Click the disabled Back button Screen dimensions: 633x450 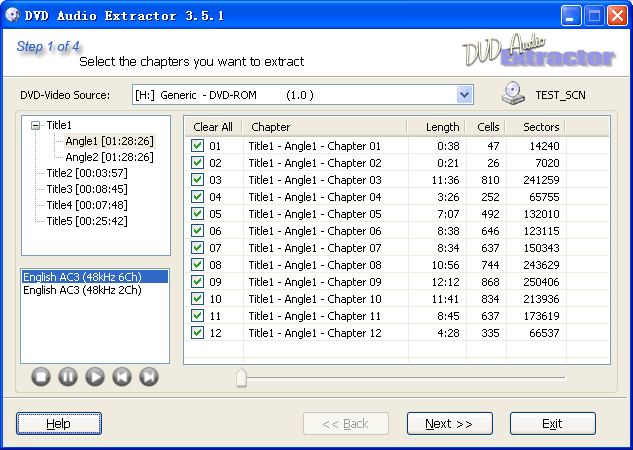click(x=346, y=423)
